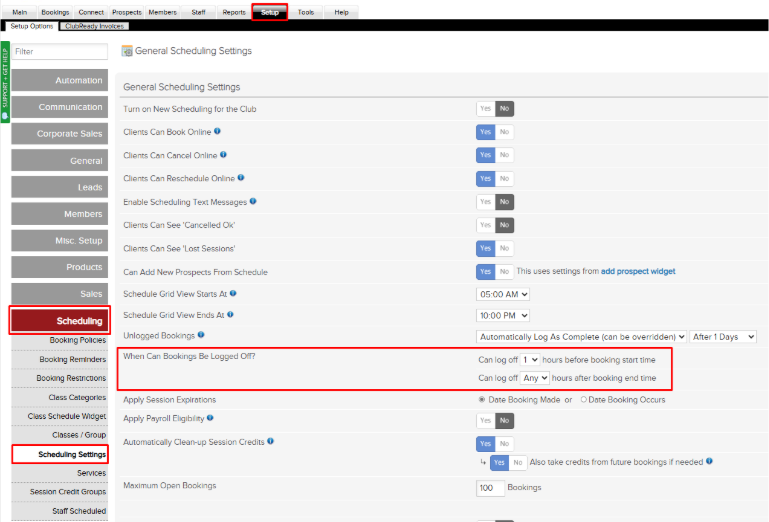The width and height of the screenshot is (769, 522).
Task: Open the Unlogged Bookings action dropdown
Action: click(x=582, y=337)
